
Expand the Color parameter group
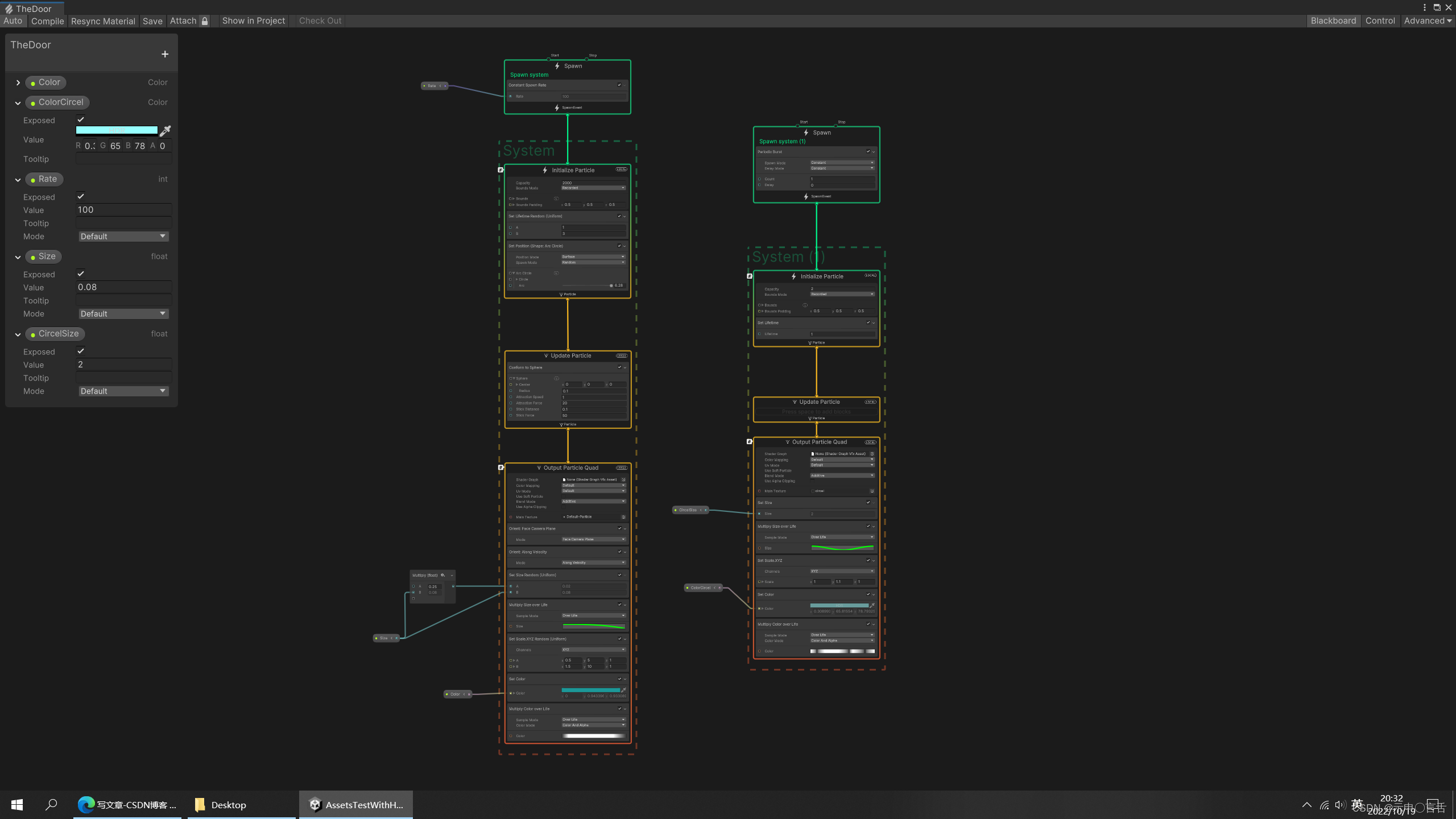tap(17, 82)
